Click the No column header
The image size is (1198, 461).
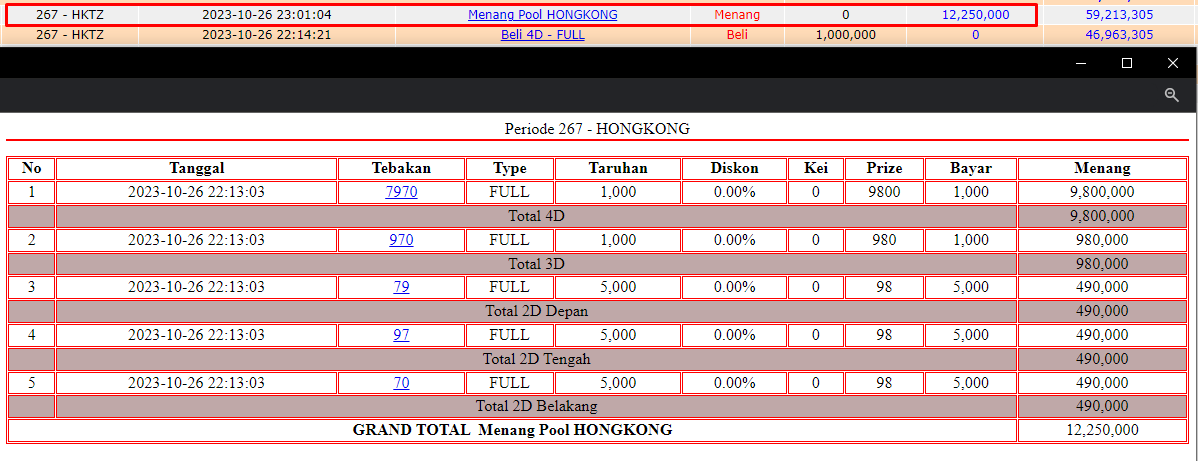(x=31, y=168)
